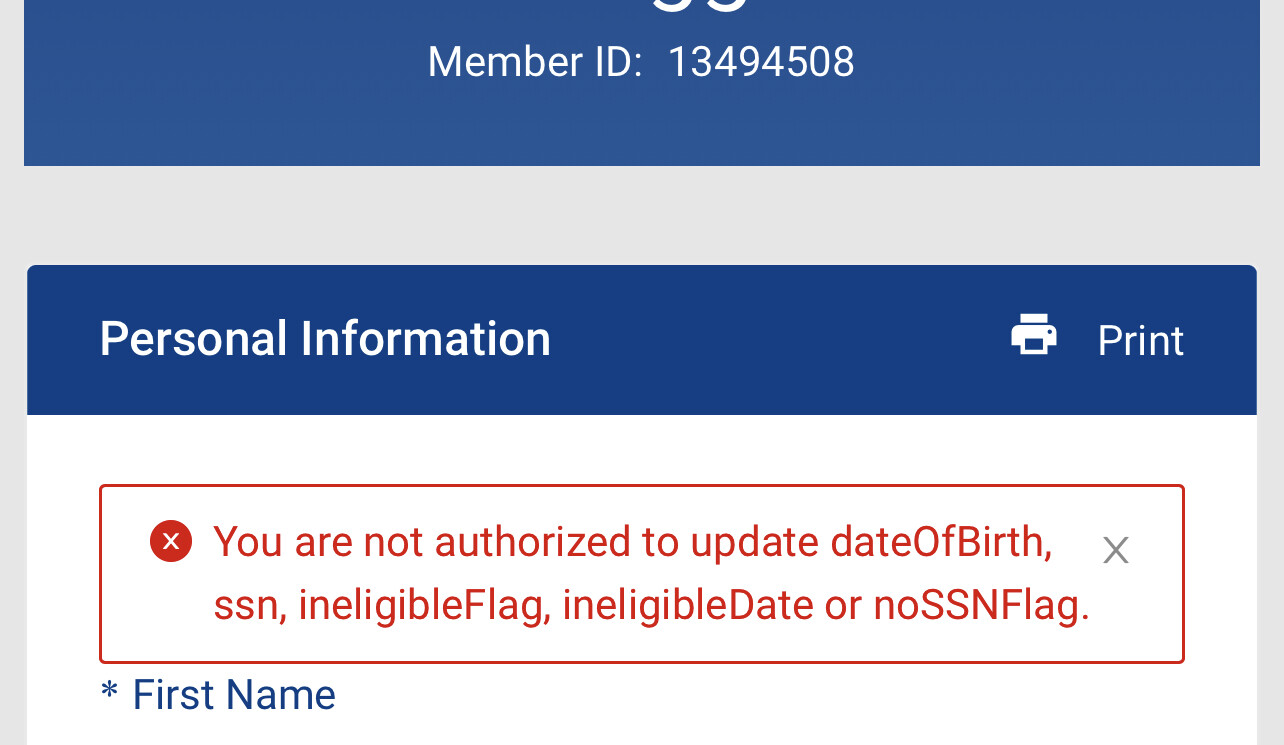Click the First Name field label

(234, 695)
